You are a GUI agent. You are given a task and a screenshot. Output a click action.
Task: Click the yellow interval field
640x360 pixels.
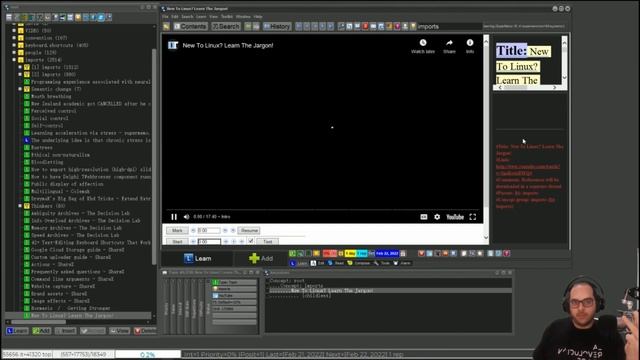[x=350, y=253]
